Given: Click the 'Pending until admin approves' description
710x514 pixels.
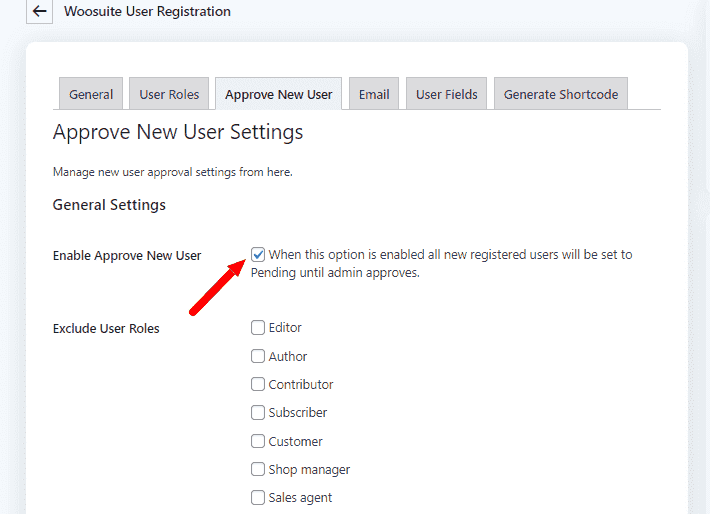Looking at the screenshot, I should (335, 273).
